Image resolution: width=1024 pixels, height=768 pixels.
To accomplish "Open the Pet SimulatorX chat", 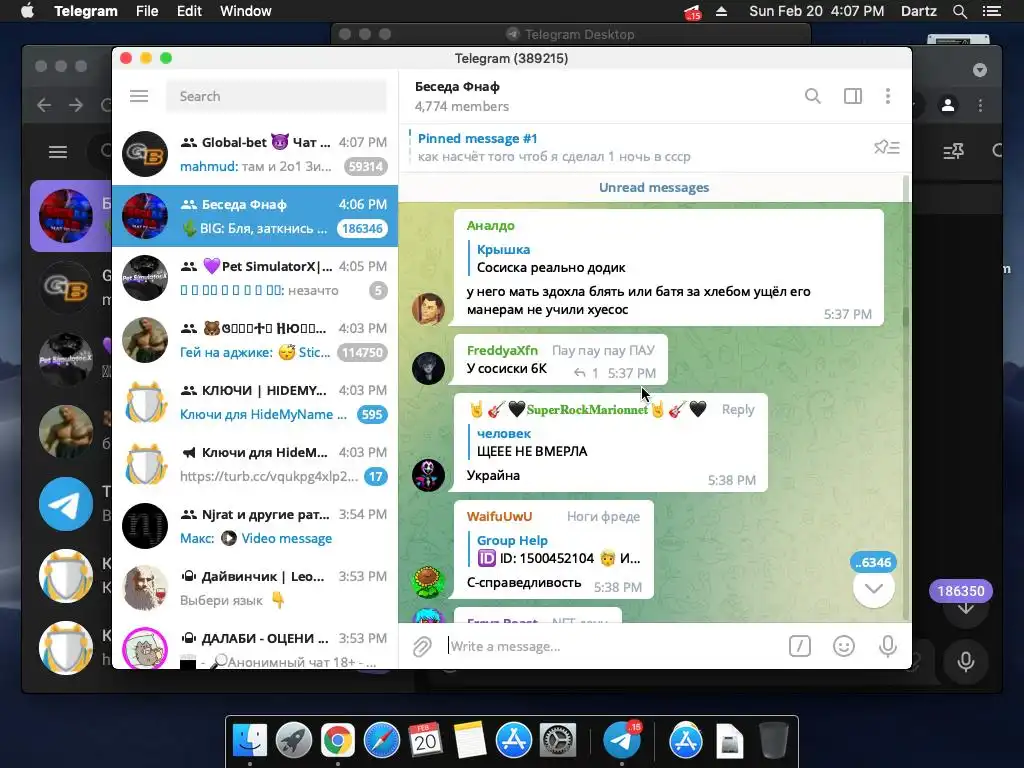I will (255, 278).
